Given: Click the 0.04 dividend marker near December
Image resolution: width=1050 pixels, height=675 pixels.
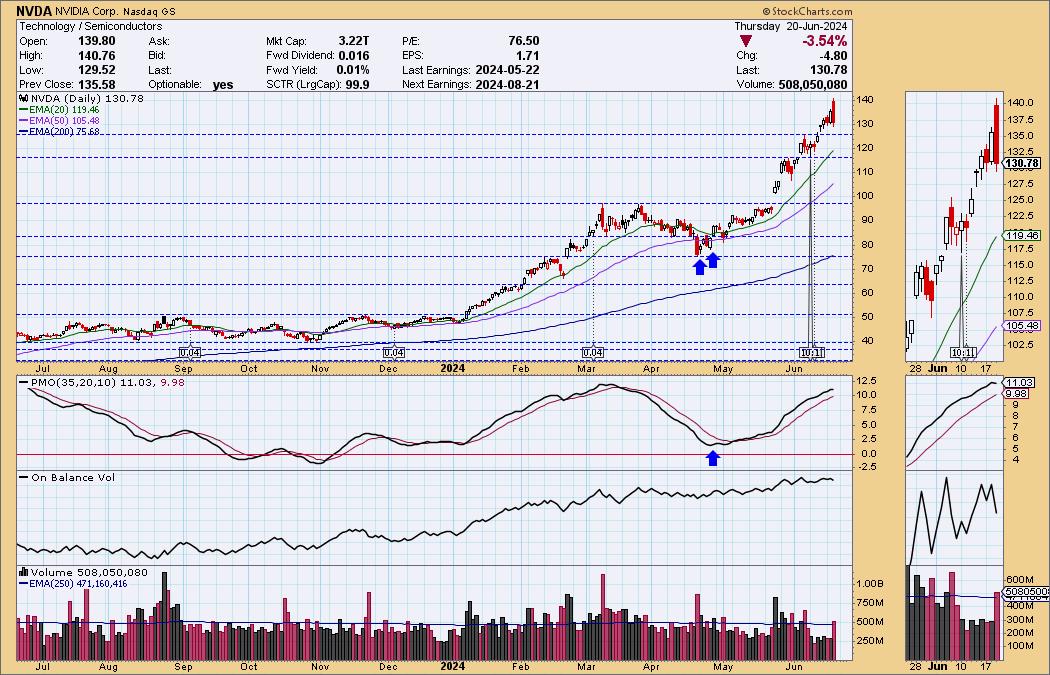Looking at the screenshot, I should point(393,352).
